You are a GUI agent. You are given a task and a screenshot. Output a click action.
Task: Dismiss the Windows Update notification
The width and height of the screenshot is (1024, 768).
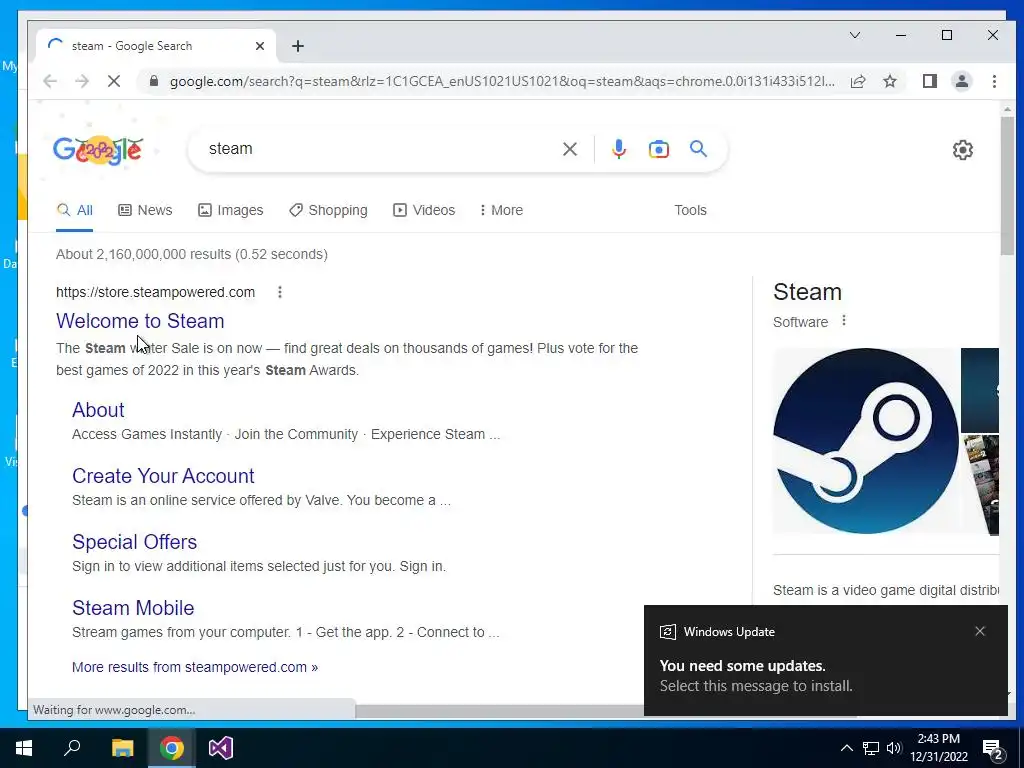pos(980,631)
